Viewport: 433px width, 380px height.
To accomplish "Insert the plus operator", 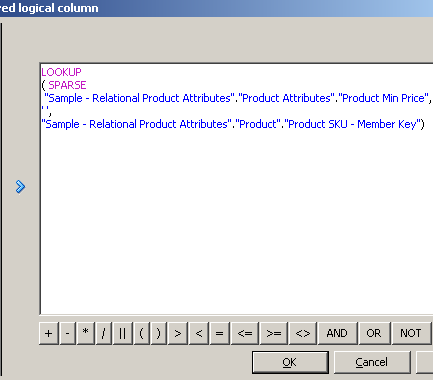I will point(49,333).
